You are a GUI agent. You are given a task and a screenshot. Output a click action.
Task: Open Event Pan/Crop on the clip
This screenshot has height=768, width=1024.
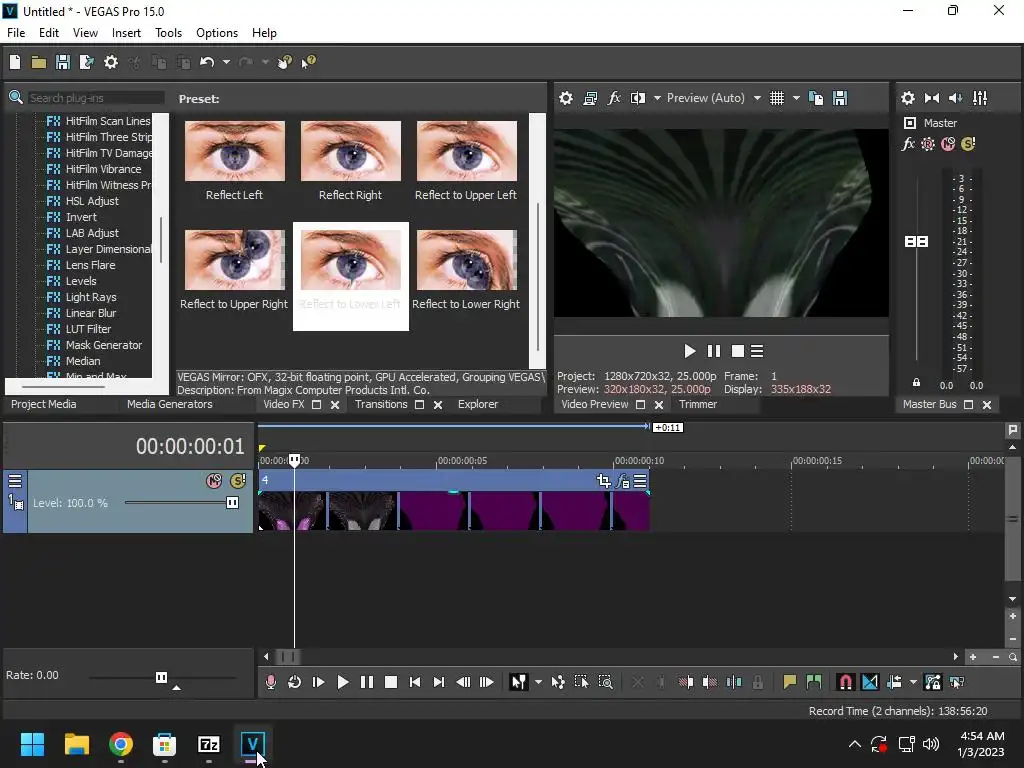point(603,481)
